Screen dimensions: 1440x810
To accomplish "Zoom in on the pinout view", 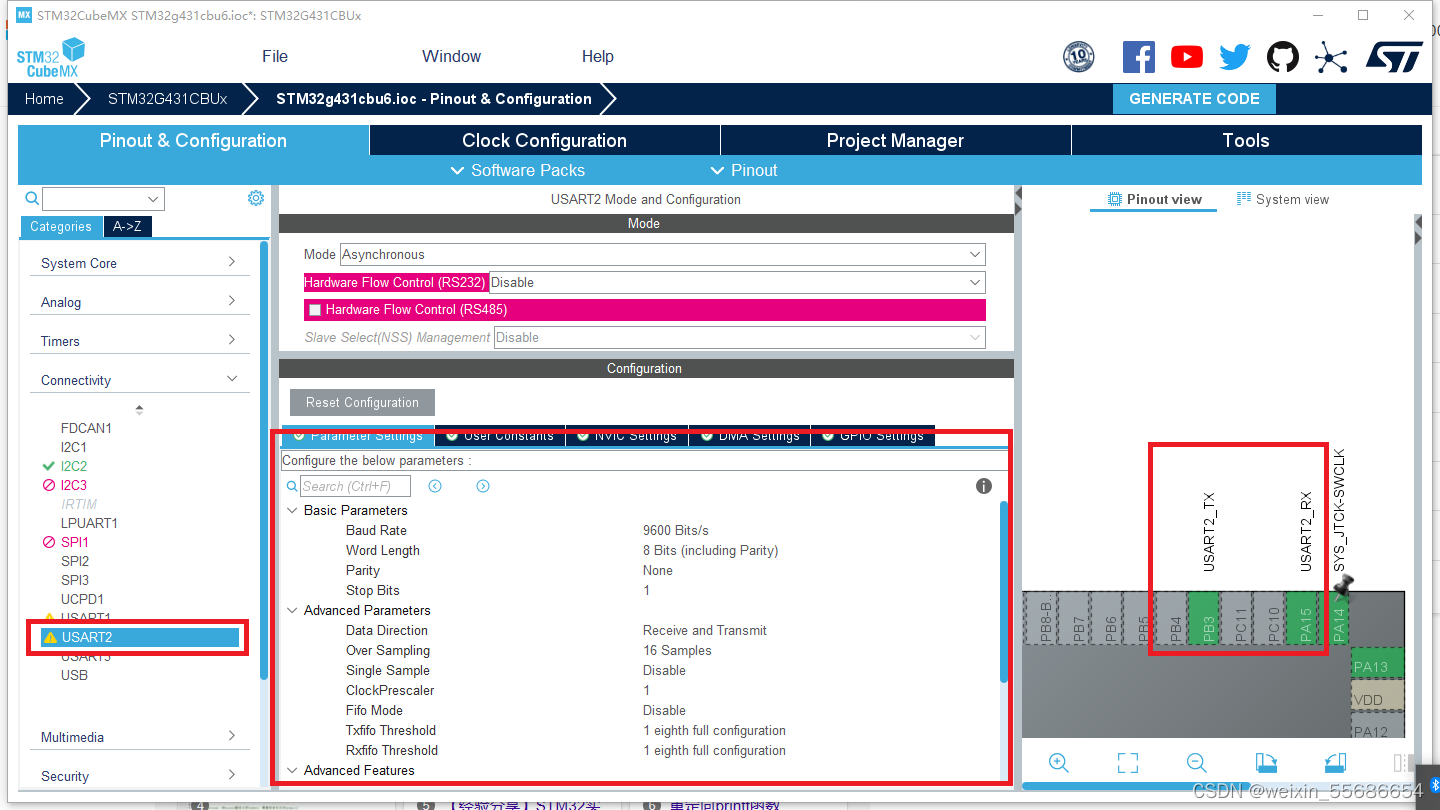I will tap(1059, 763).
